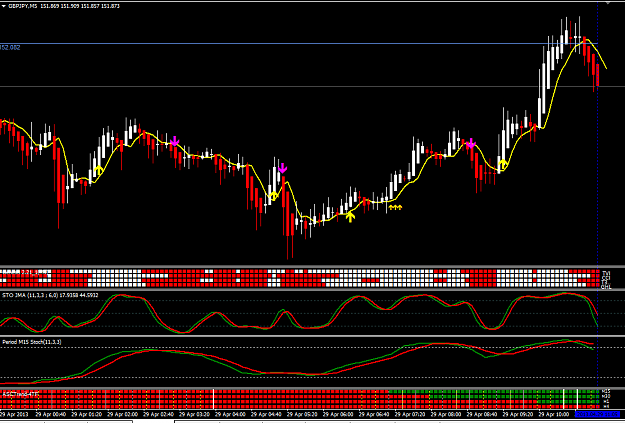This screenshot has width=625, height=423.
Task: Click the 29 Apr 2013 time axis label
Action: (x=14, y=414)
